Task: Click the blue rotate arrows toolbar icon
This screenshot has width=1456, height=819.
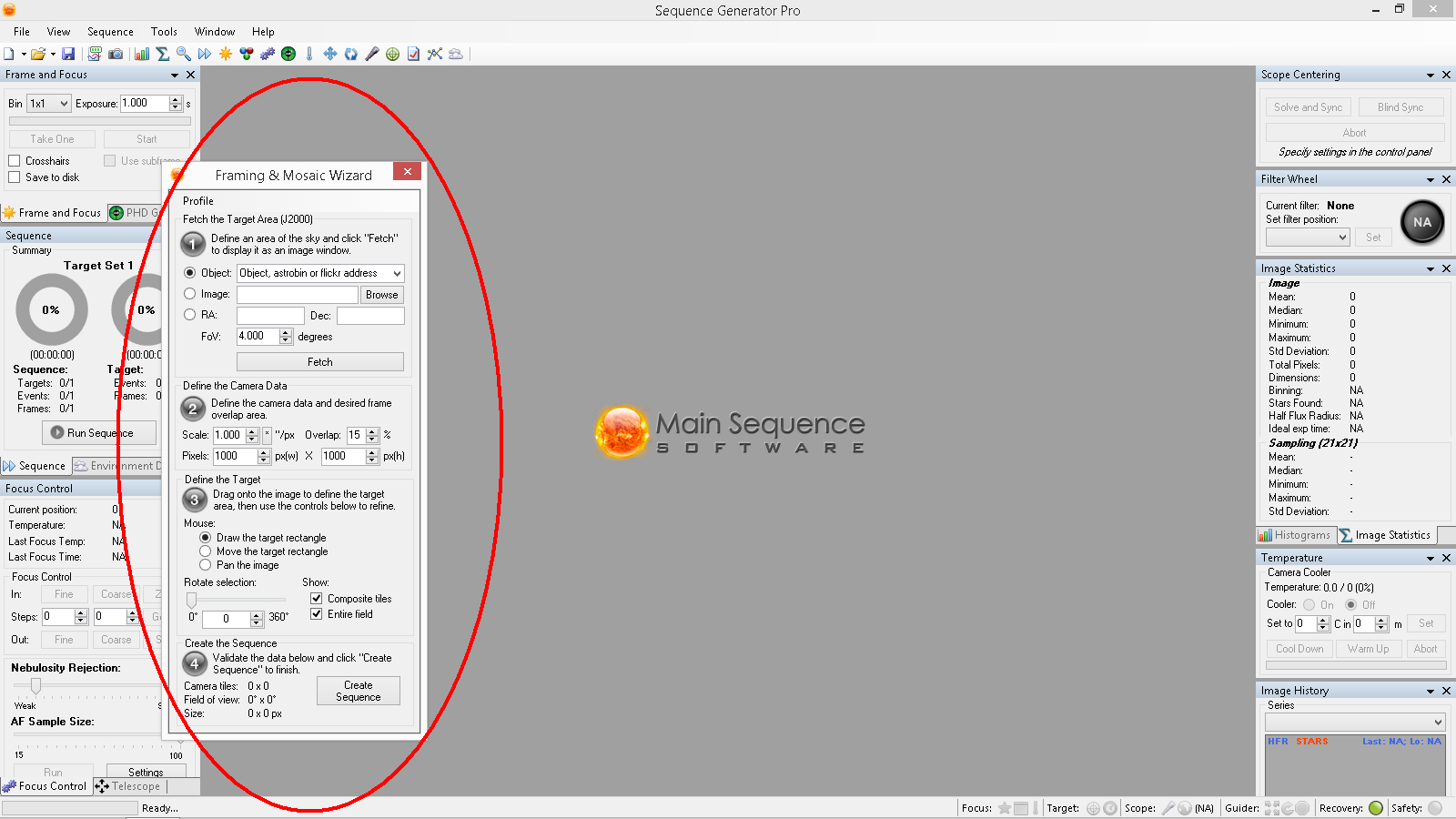Action: click(x=351, y=55)
